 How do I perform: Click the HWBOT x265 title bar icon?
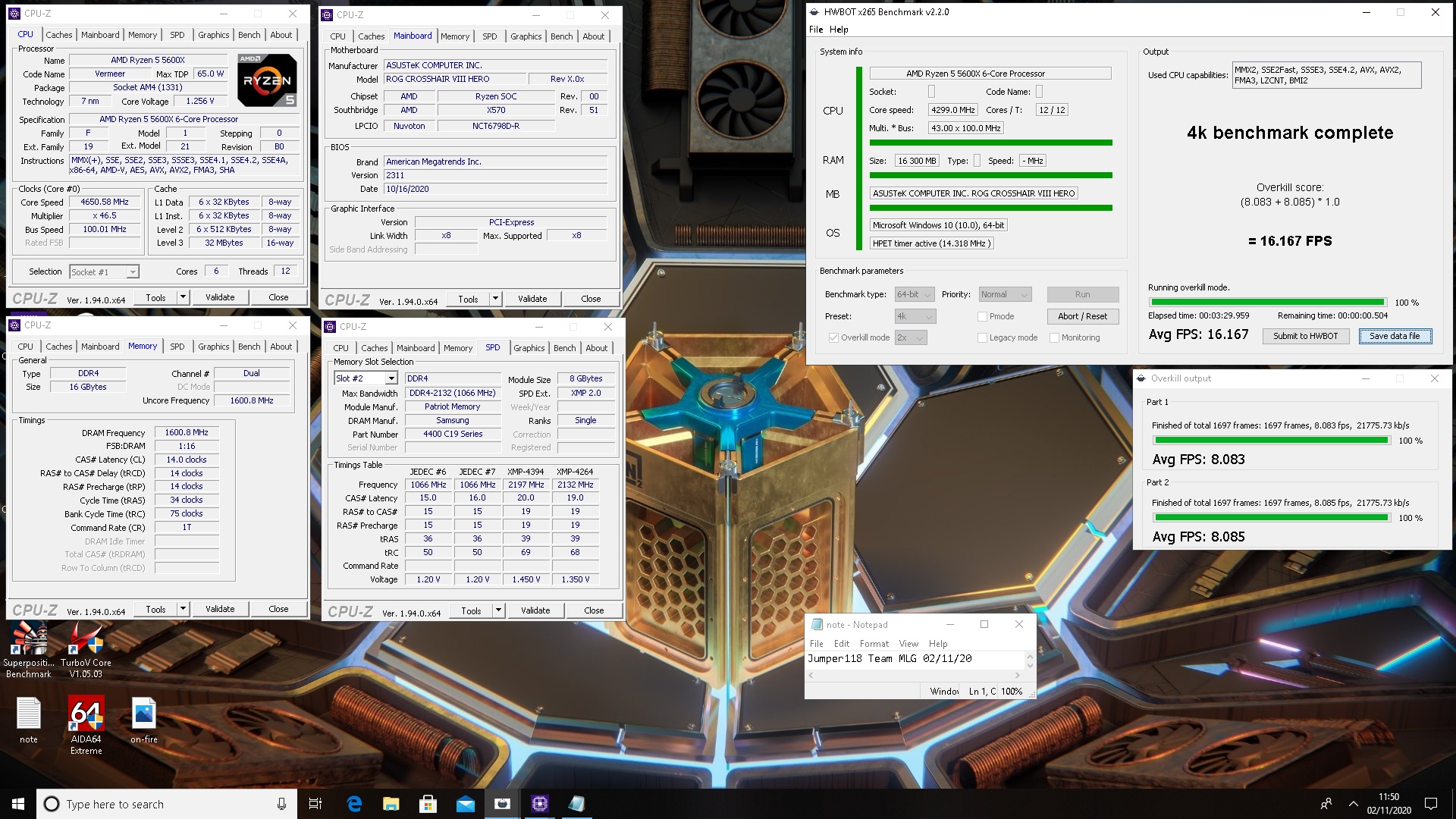[x=814, y=12]
